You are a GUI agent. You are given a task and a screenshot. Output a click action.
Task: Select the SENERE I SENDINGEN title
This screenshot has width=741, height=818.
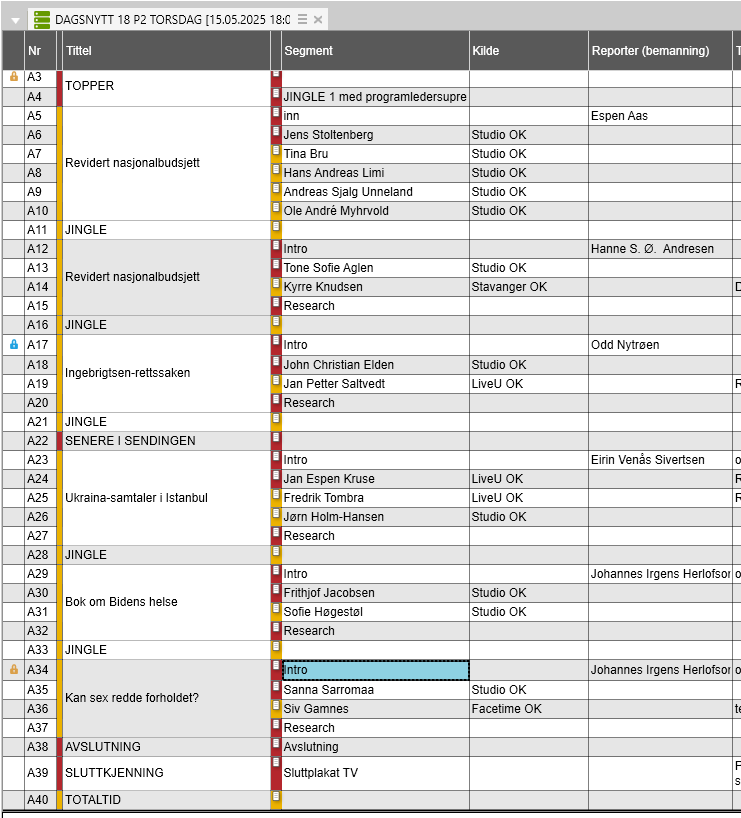[x=166, y=441]
